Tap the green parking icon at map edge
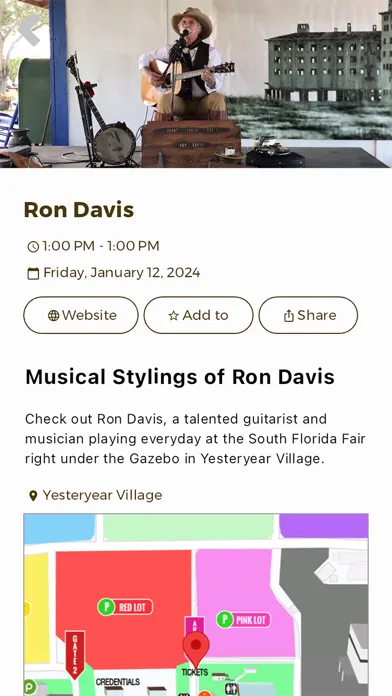The width and height of the screenshot is (392, 696). [x=29, y=687]
